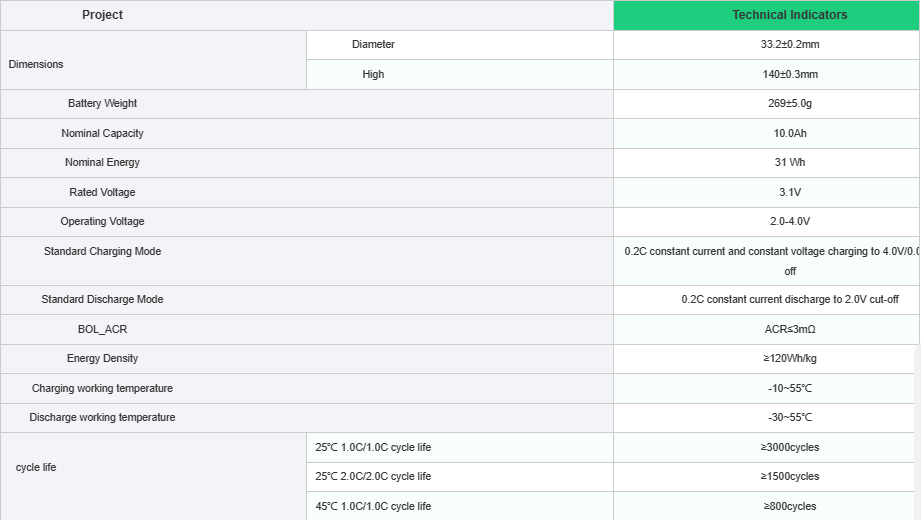Image resolution: width=921 pixels, height=520 pixels.
Task: Click the 140±0.3mm height value
Action: pos(789,75)
